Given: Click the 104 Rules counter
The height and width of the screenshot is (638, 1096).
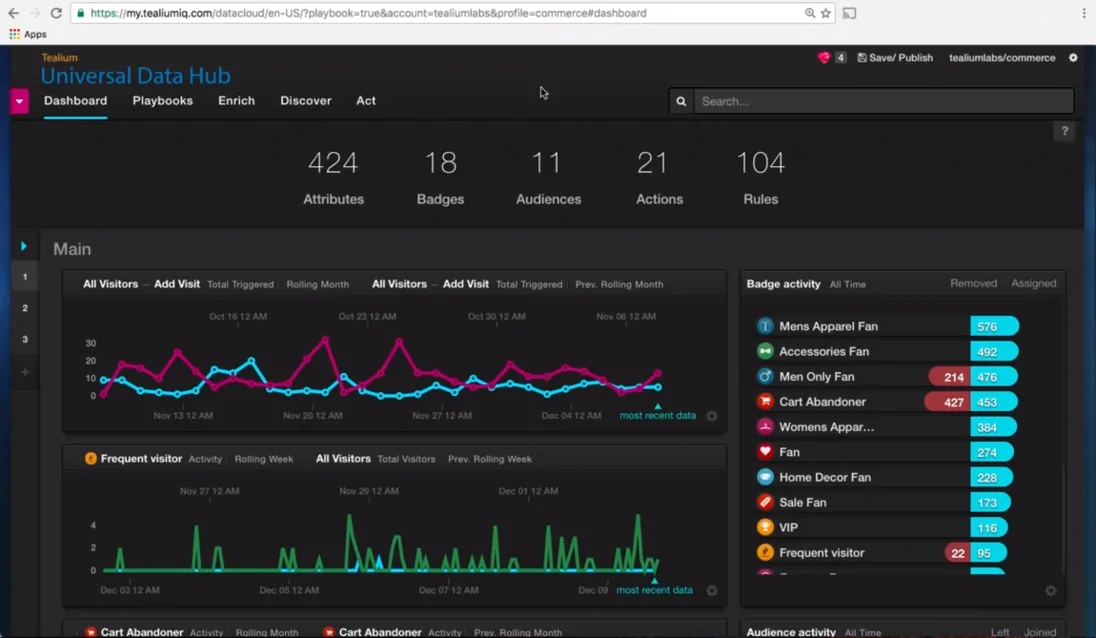Looking at the screenshot, I should (x=760, y=177).
